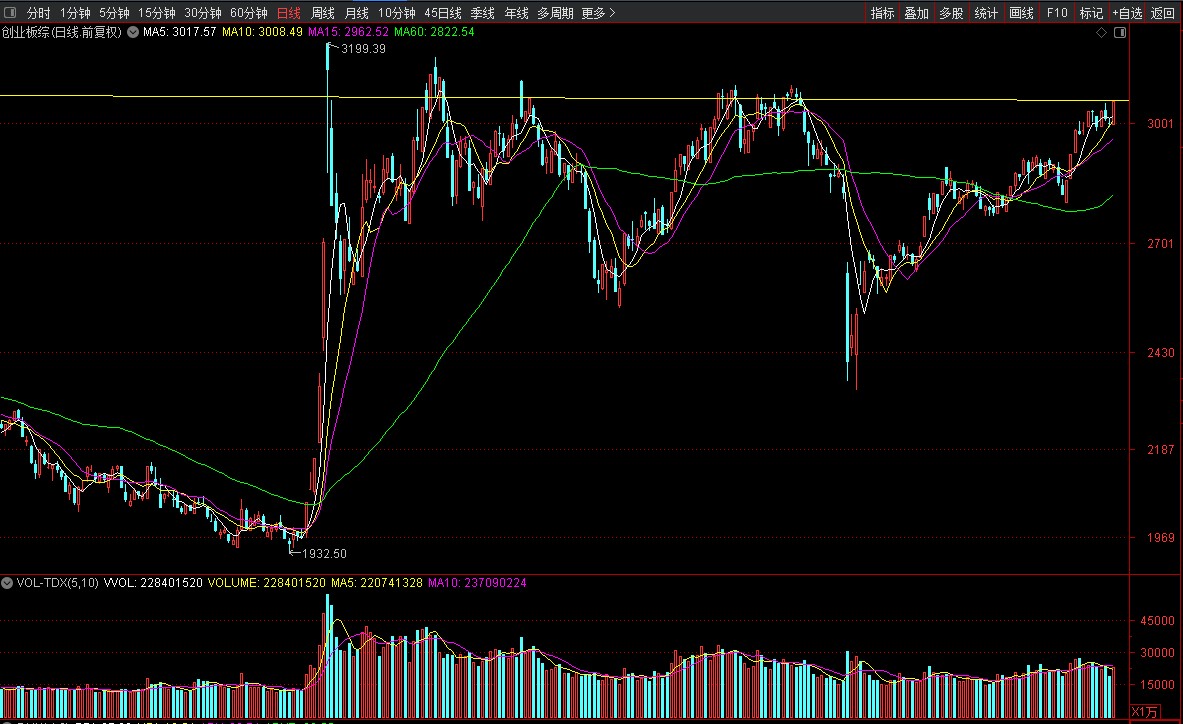This screenshot has height=724, width=1183.
Task: Select the 15分钟 period tab
Action: [156, 13]
